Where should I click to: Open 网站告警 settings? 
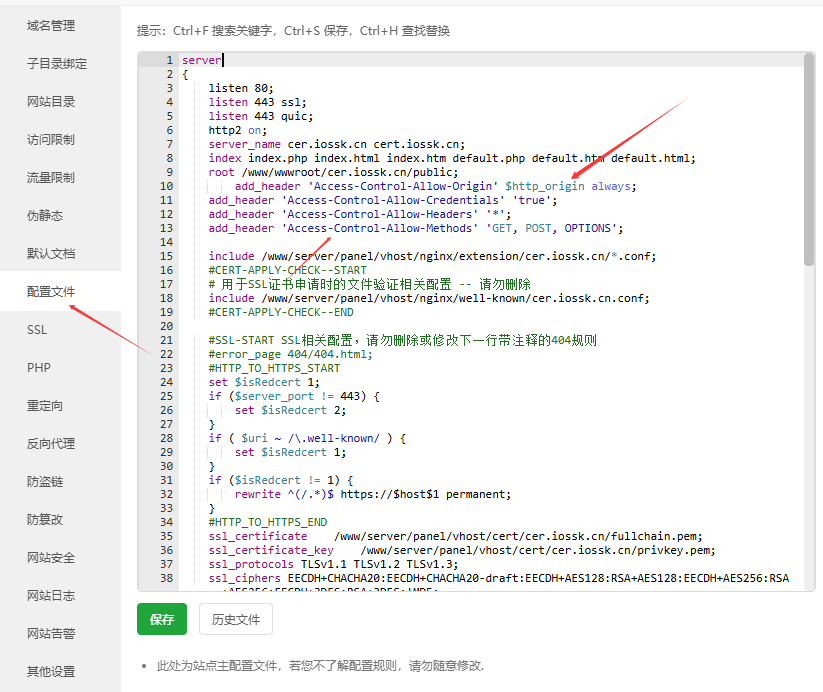(x=51, y=634)
